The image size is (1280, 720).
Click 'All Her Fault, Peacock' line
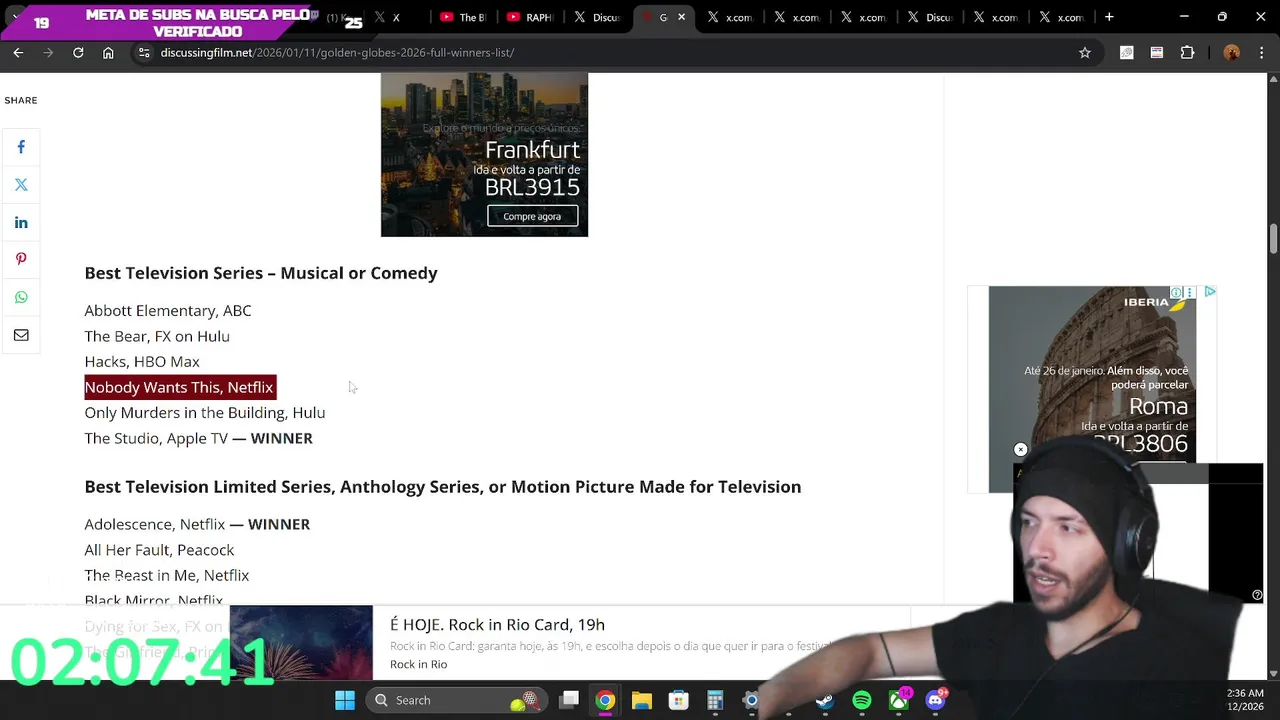[x=159, y=550]
